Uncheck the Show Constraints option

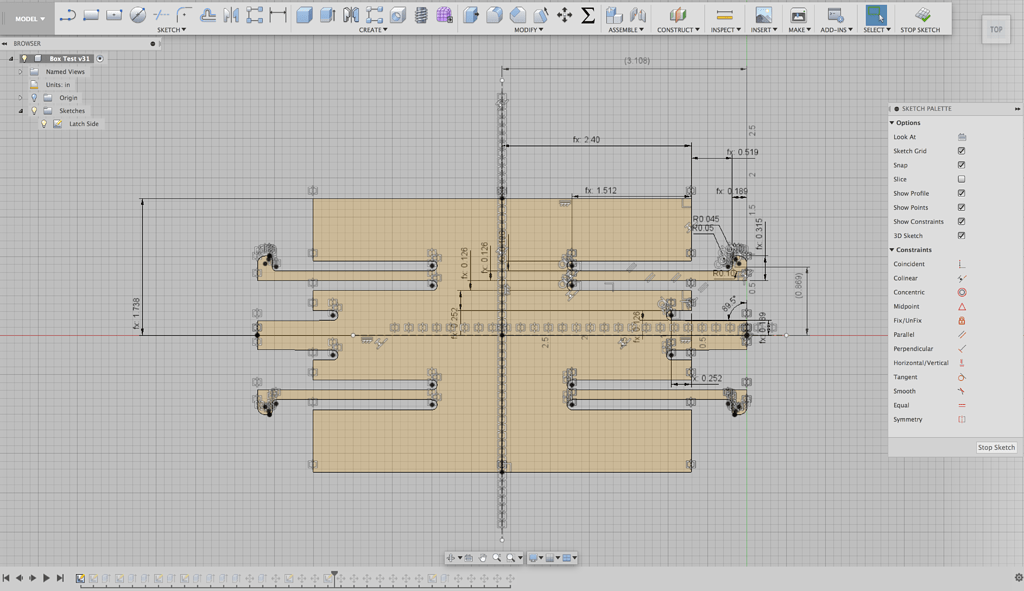tap(961, 221)
